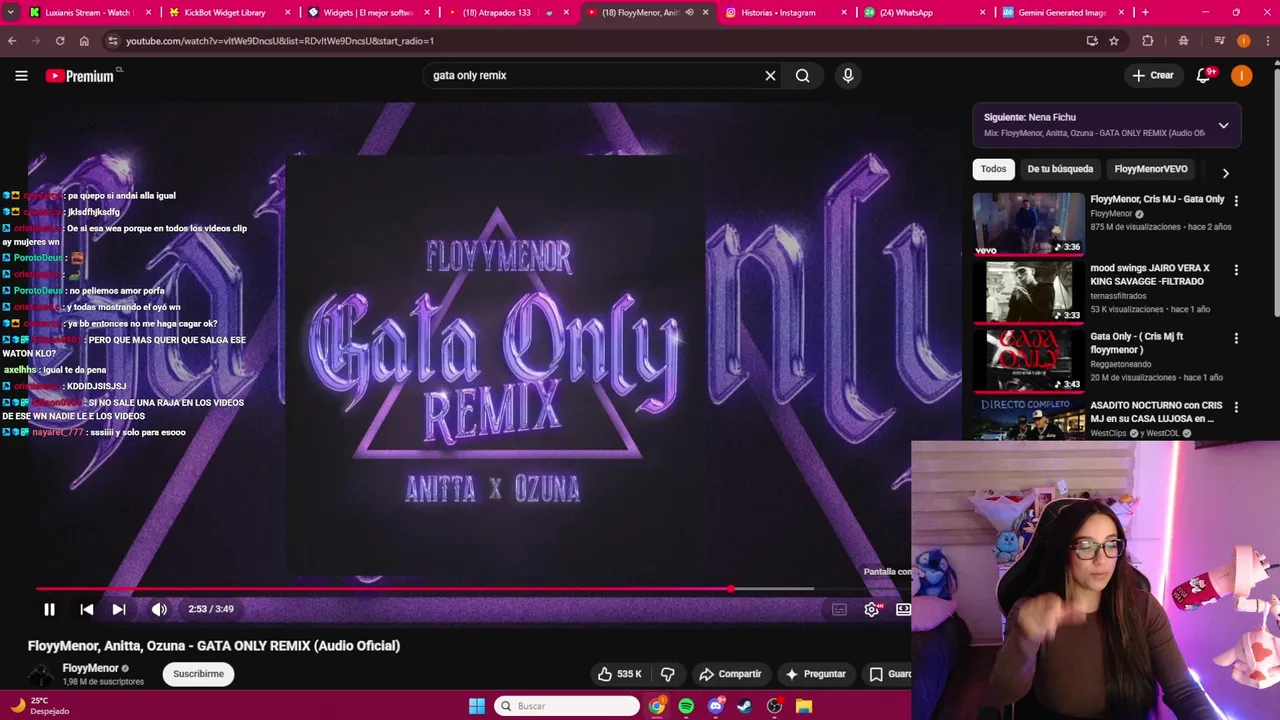This screenshot has height=720, width=1280.
Task: Show more filter chips with right arrow
Action: tap(1226, 172)
